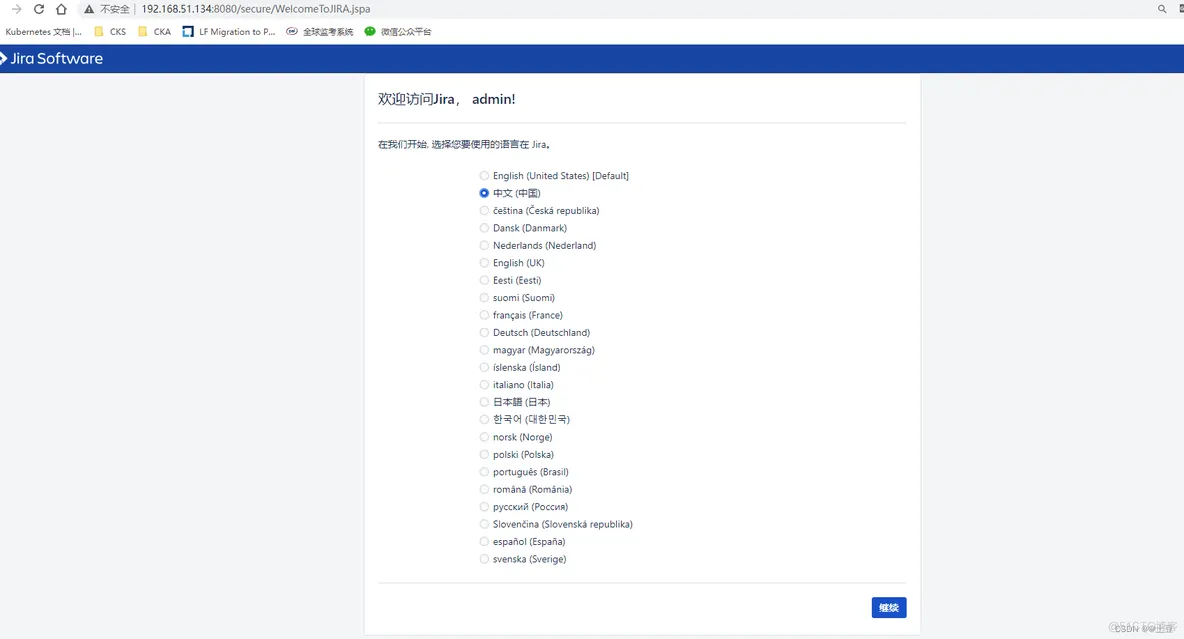Click the 欢迎访问Jira, admin! heading
This screenshot has height=639, width=1184.
click(x=446, y=99)
